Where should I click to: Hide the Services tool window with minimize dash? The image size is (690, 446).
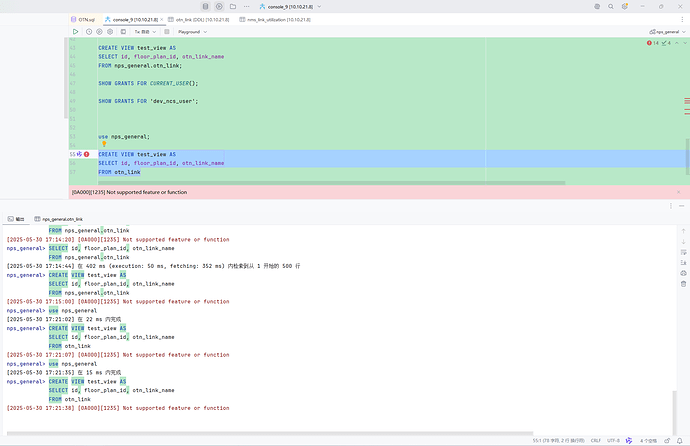coord(682,206)
